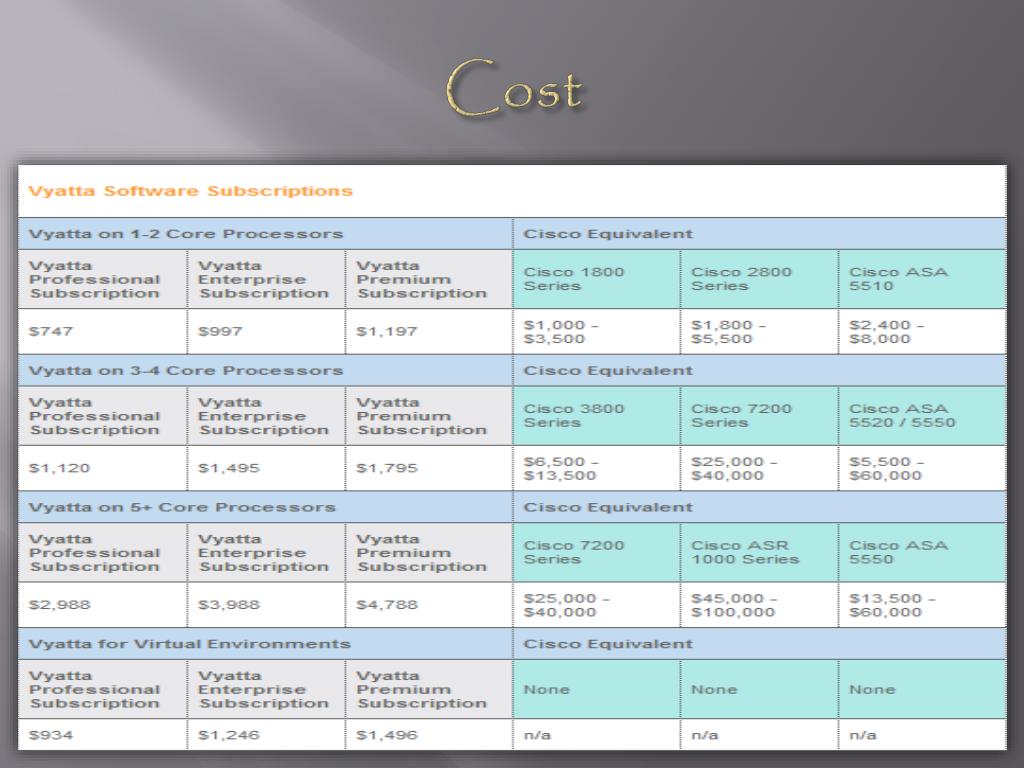The height and width of the screenshot is (768, 1024).
Task: Select the '$5,500 - $60,000' price range
Action: pos(886,468)
